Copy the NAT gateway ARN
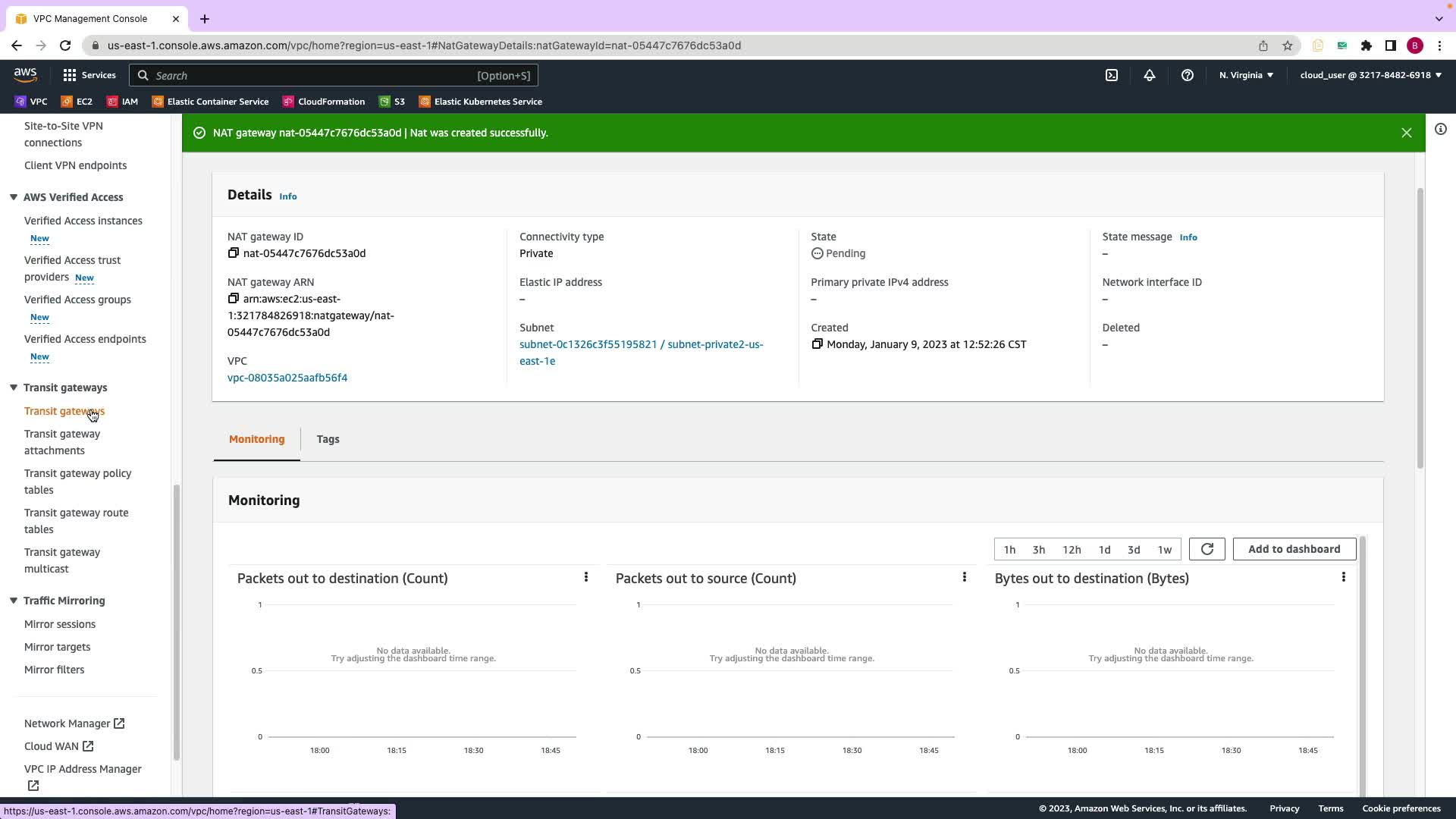 (233, 299)
